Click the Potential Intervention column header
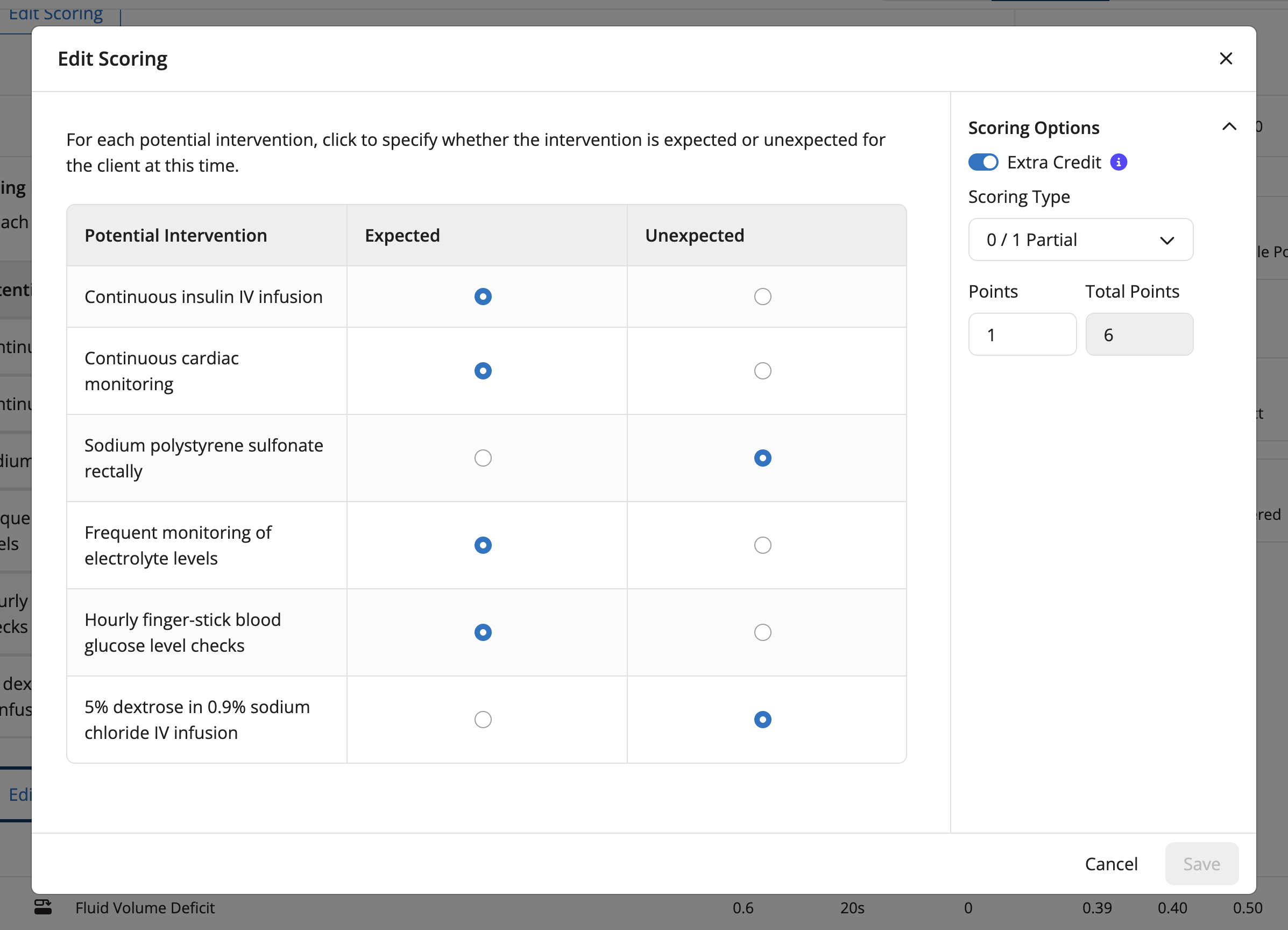 click(175, 235)
